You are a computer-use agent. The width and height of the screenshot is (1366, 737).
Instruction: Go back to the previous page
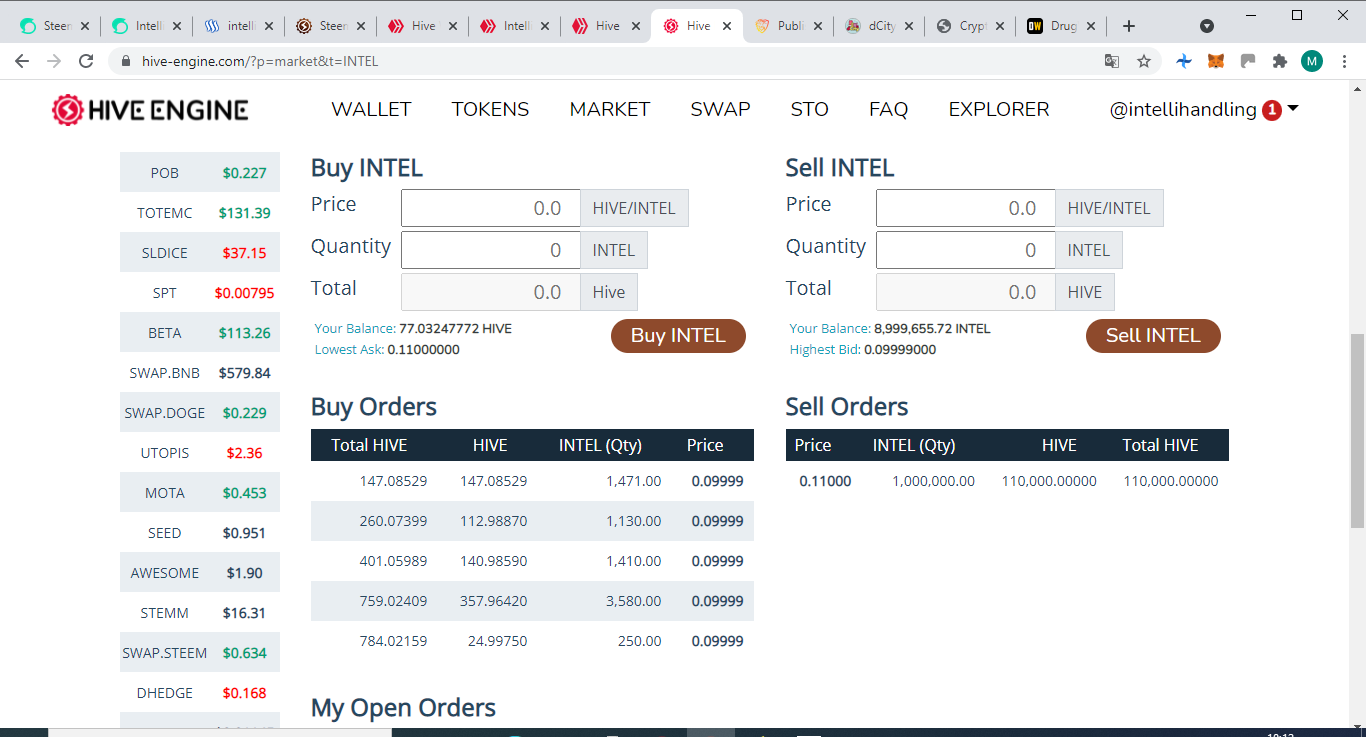pyautogui.click(x=23, y=61)
